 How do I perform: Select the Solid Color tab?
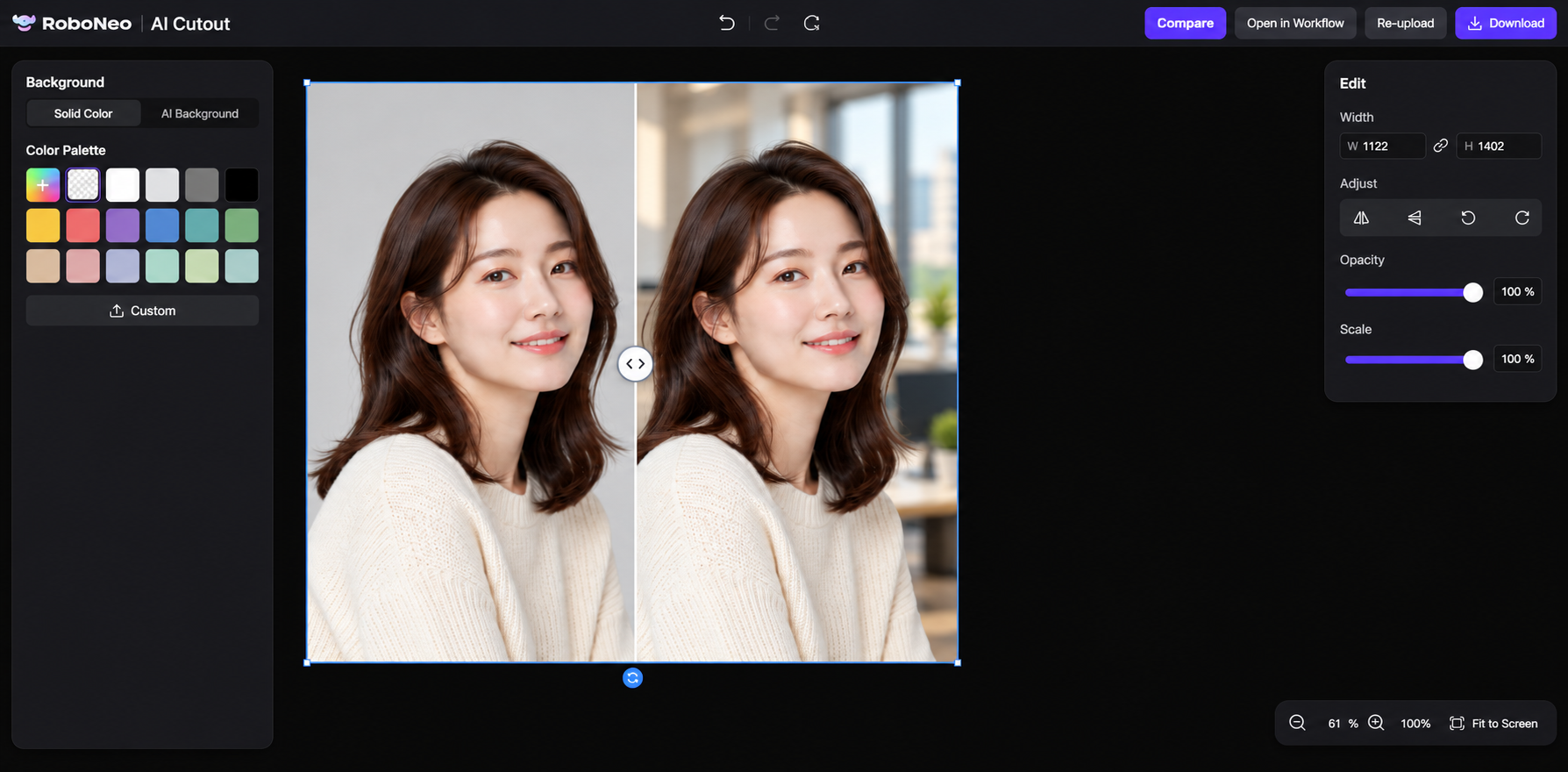coord(83,113)
